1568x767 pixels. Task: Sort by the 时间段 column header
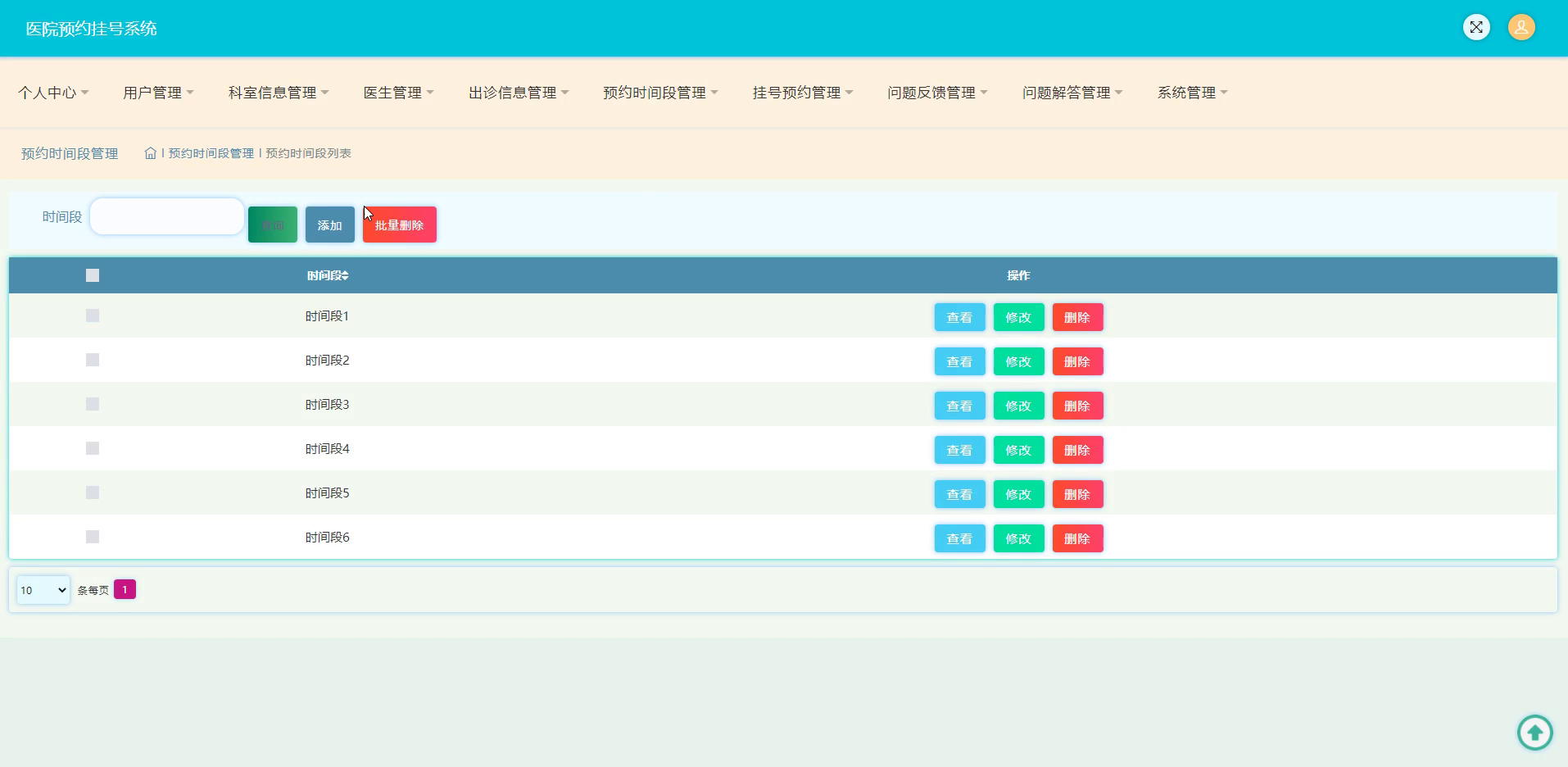point(328,275)
